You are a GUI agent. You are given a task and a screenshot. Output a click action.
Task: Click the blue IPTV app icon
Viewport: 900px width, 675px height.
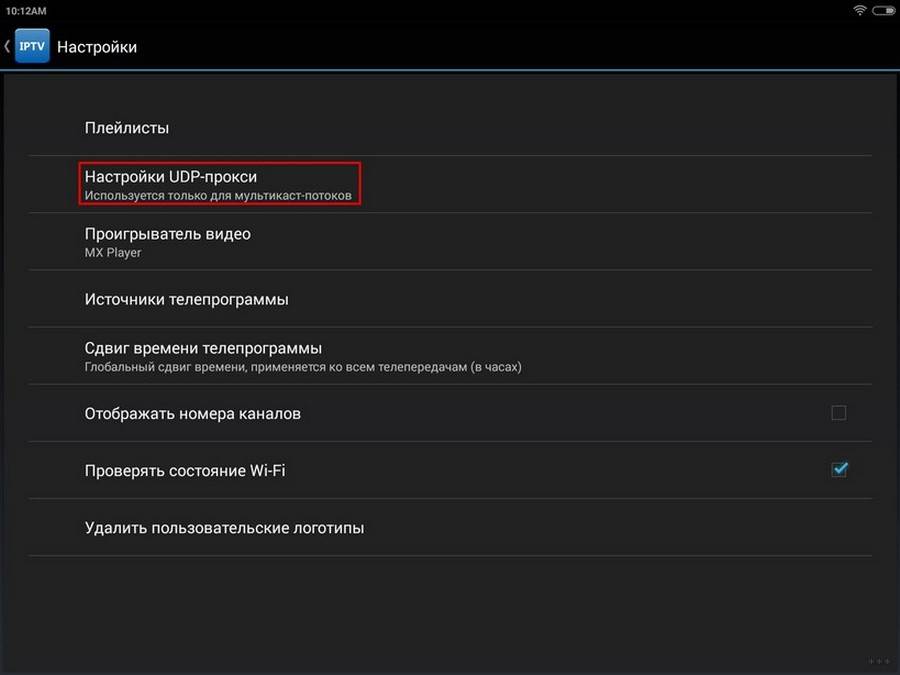pos(32,47)
